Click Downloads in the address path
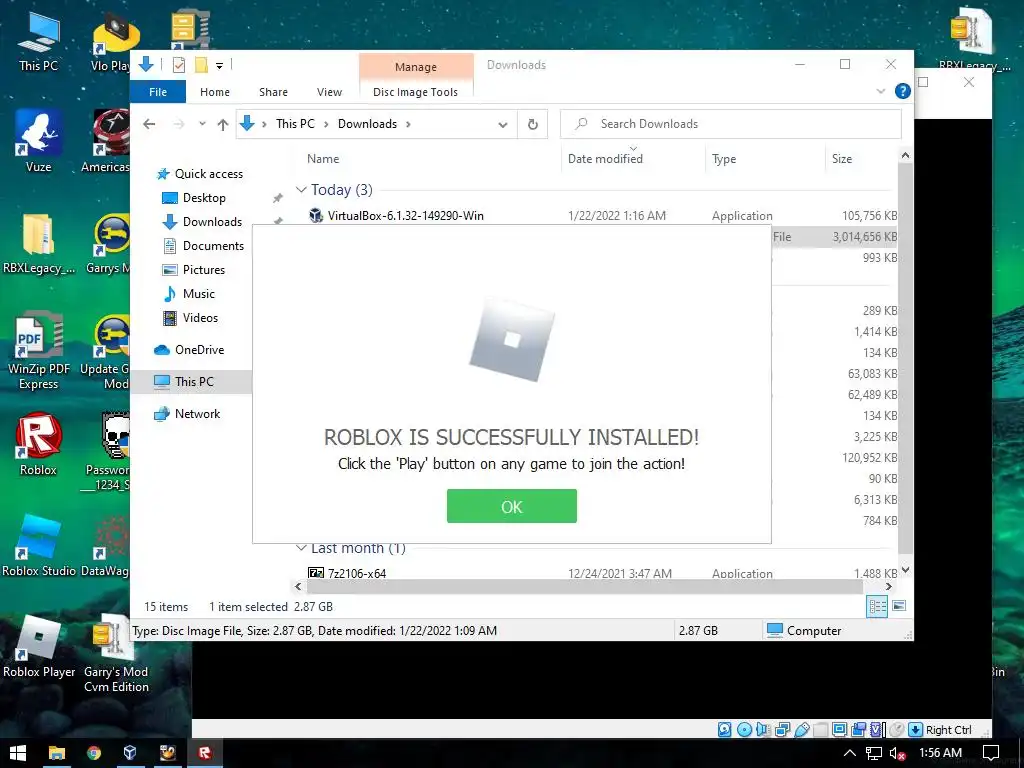This screenshot has width=1024, height=768. pos(367,124)
